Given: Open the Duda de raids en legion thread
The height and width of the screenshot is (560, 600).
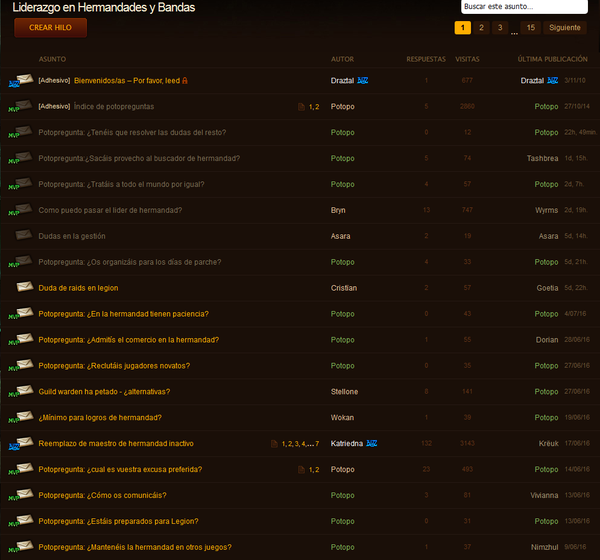Looking at the screenshot, I should [x=78, y=288].
